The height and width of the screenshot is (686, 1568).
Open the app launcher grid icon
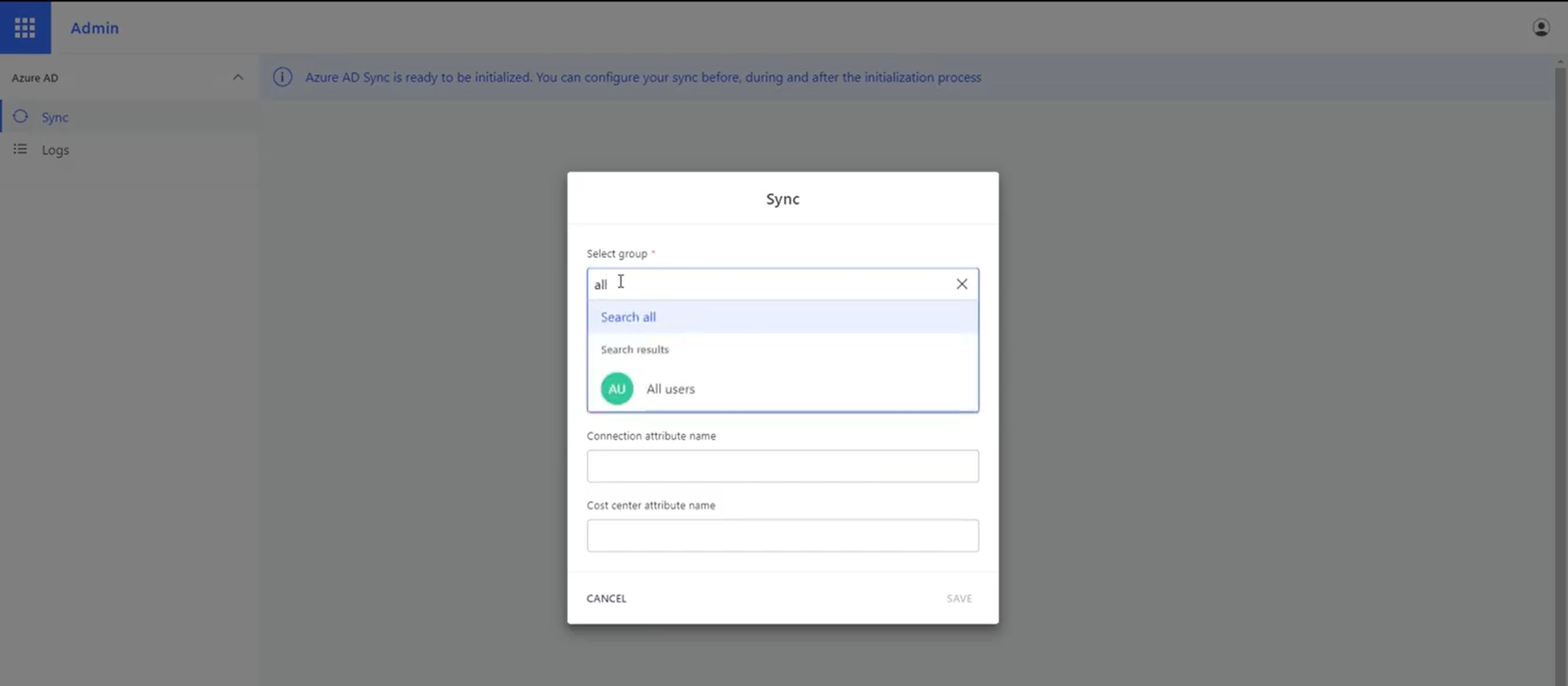point(25,27)
